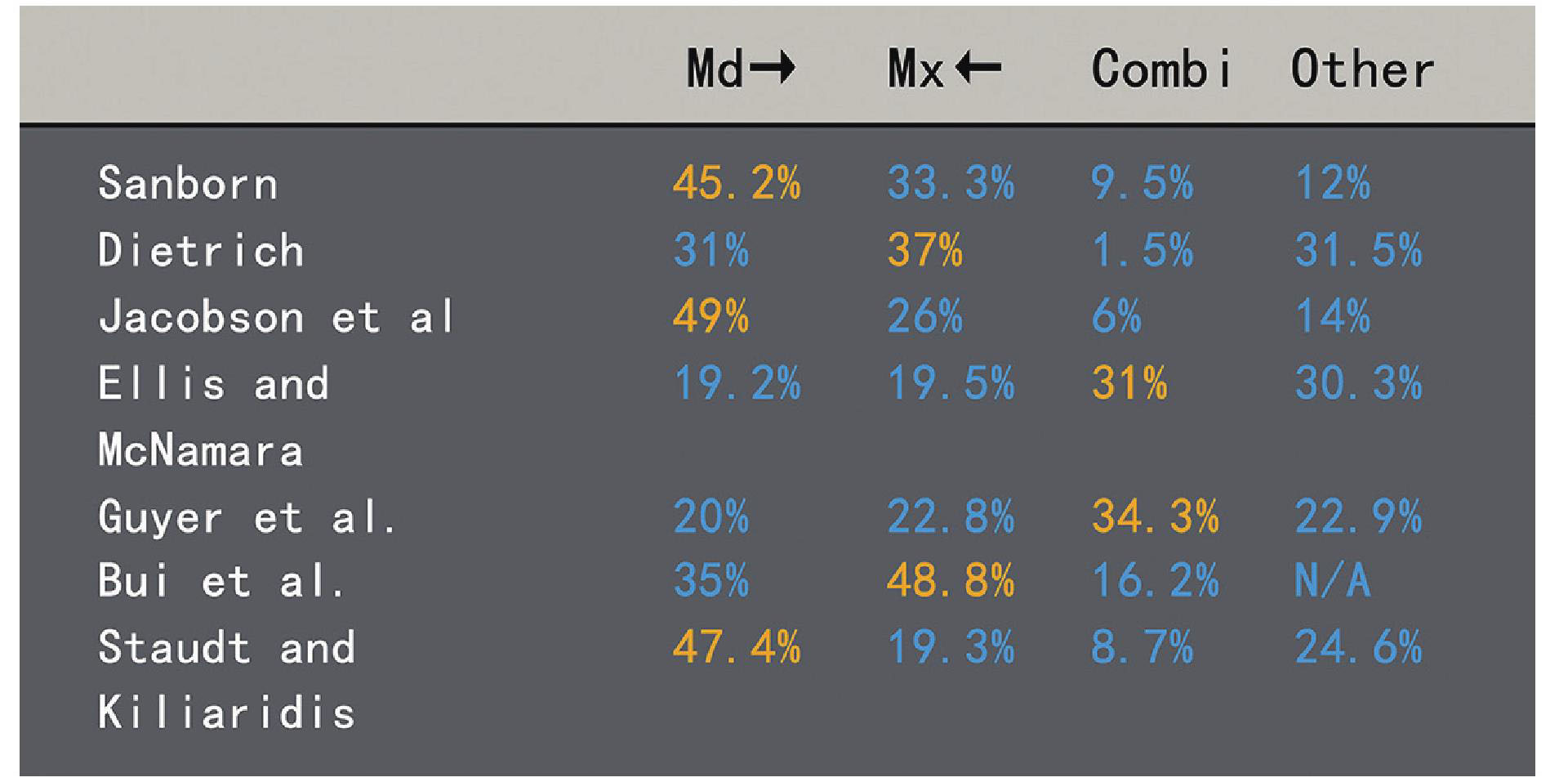This screenshot has height=782, width=1568.
Task: Select the Jacobson et al row label
Action: coord(276,316)
